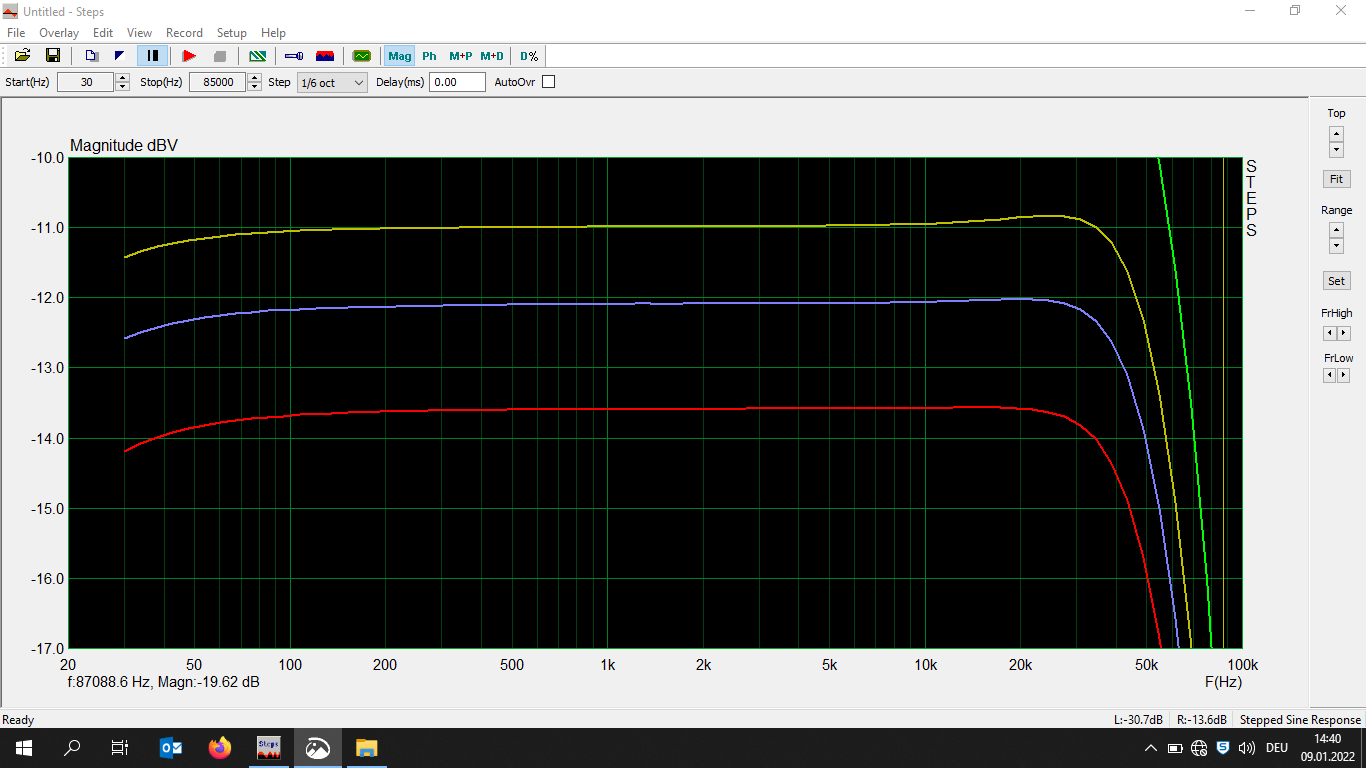The width and height of the screenshot is (1366, 768).
Task: Switch to M+D magnitude plus distortion view
Action: point(492,56)
